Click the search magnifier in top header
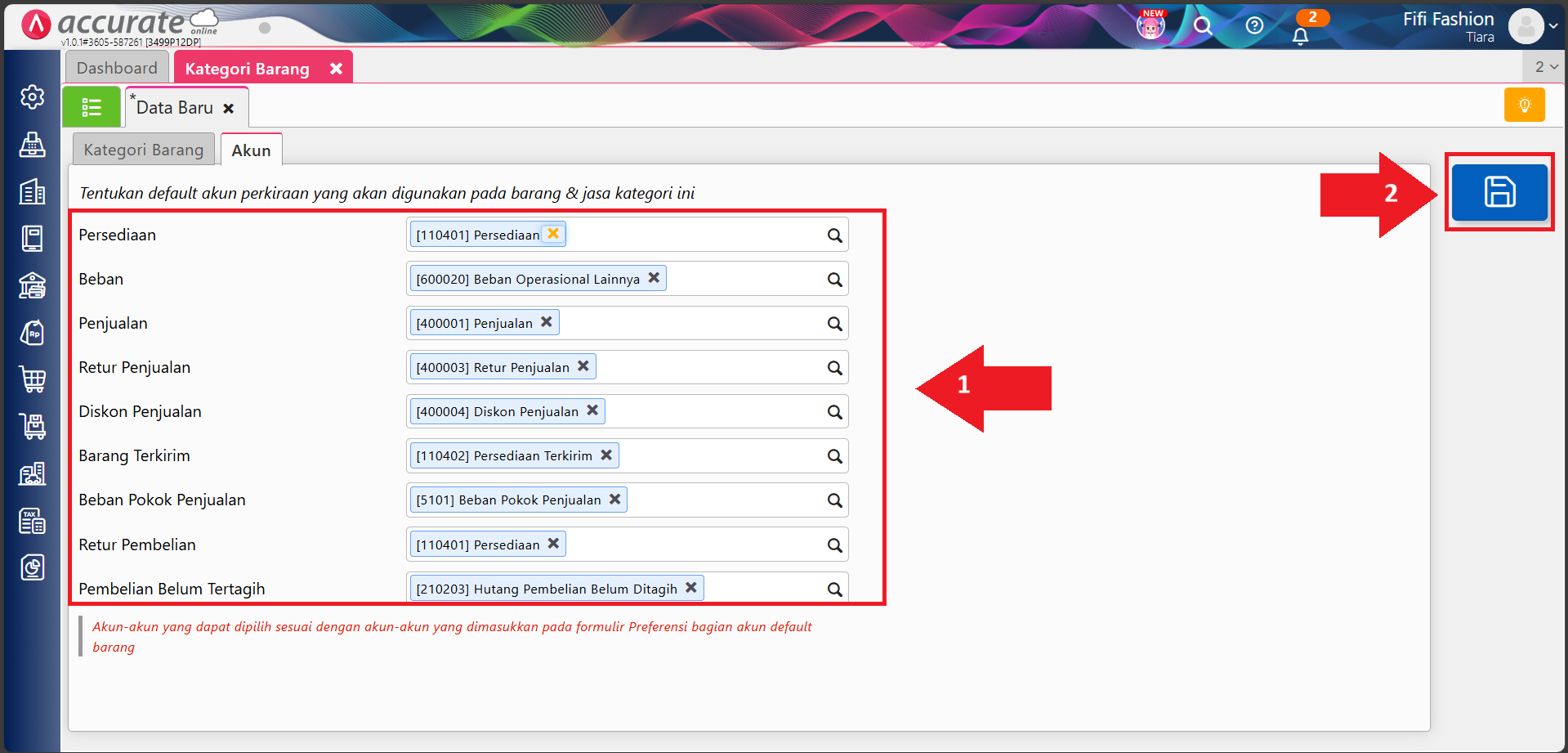This screenshot has height=753, width=1568. pyautogui.click(x=1202, y=26)
